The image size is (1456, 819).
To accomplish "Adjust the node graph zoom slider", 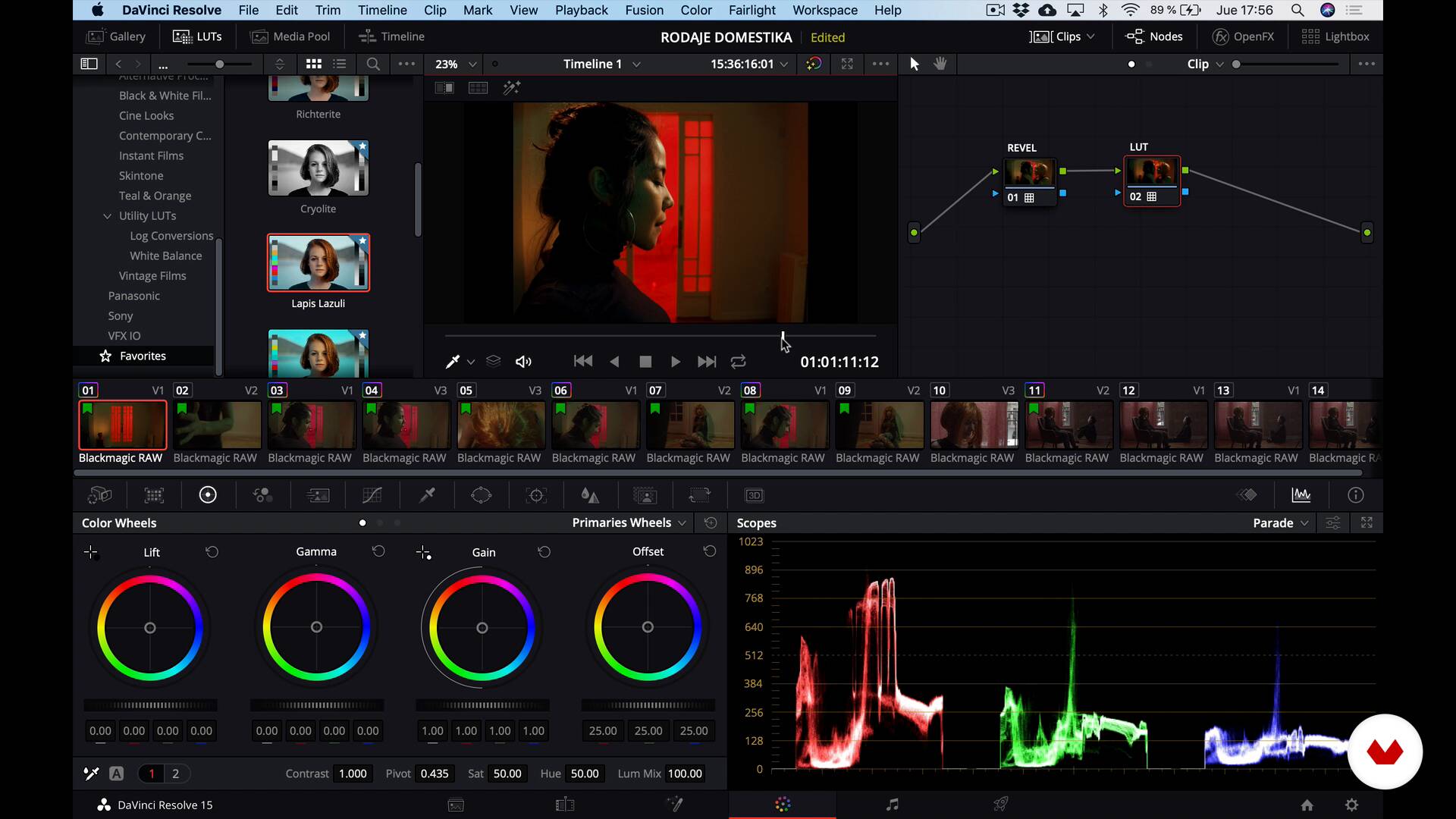I will (1286, 64).
